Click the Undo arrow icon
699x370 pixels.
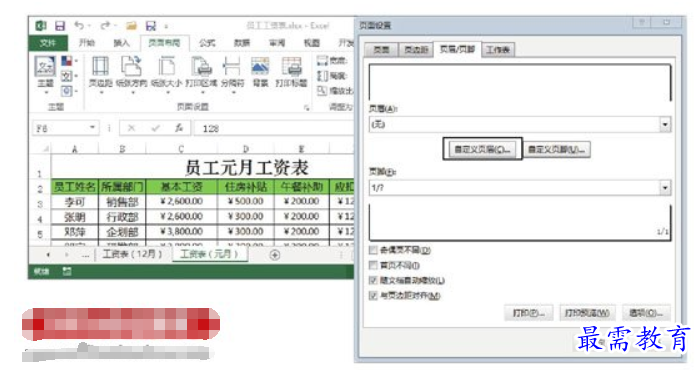click(79, 26)
